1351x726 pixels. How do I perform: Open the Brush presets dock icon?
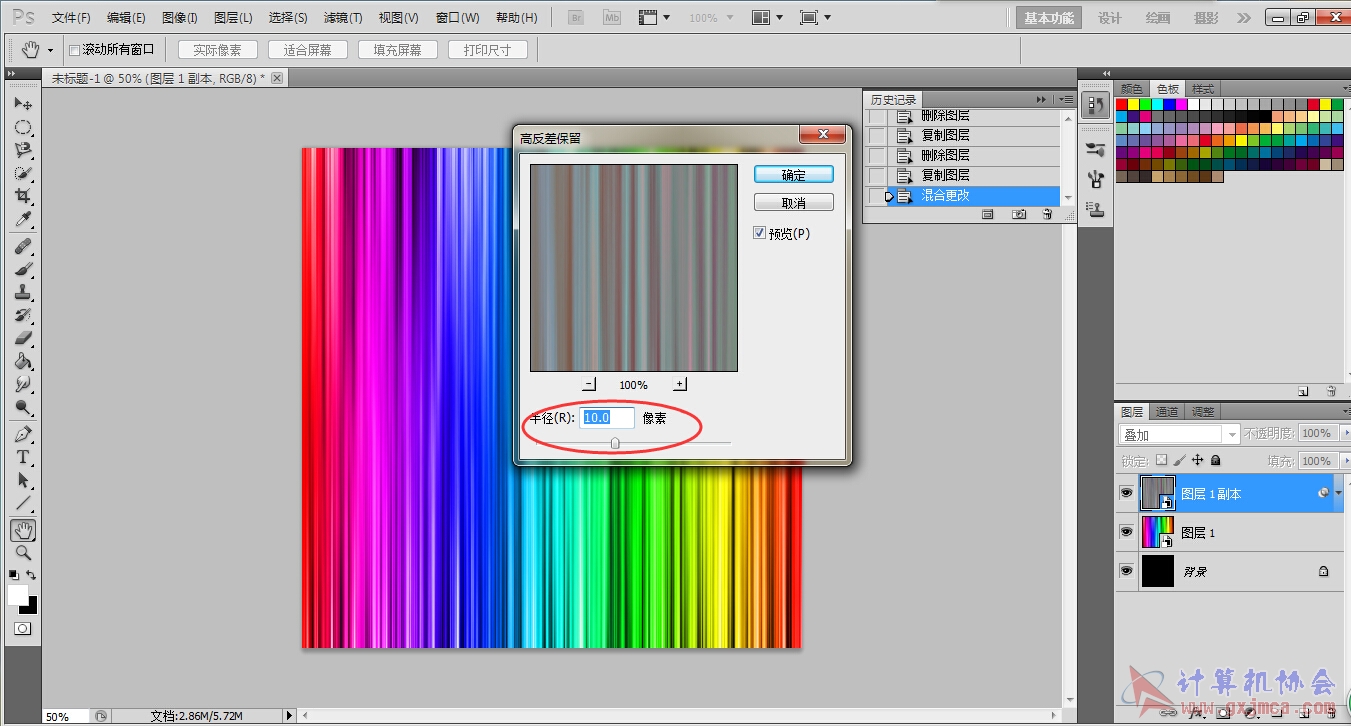click(1096, 150)
